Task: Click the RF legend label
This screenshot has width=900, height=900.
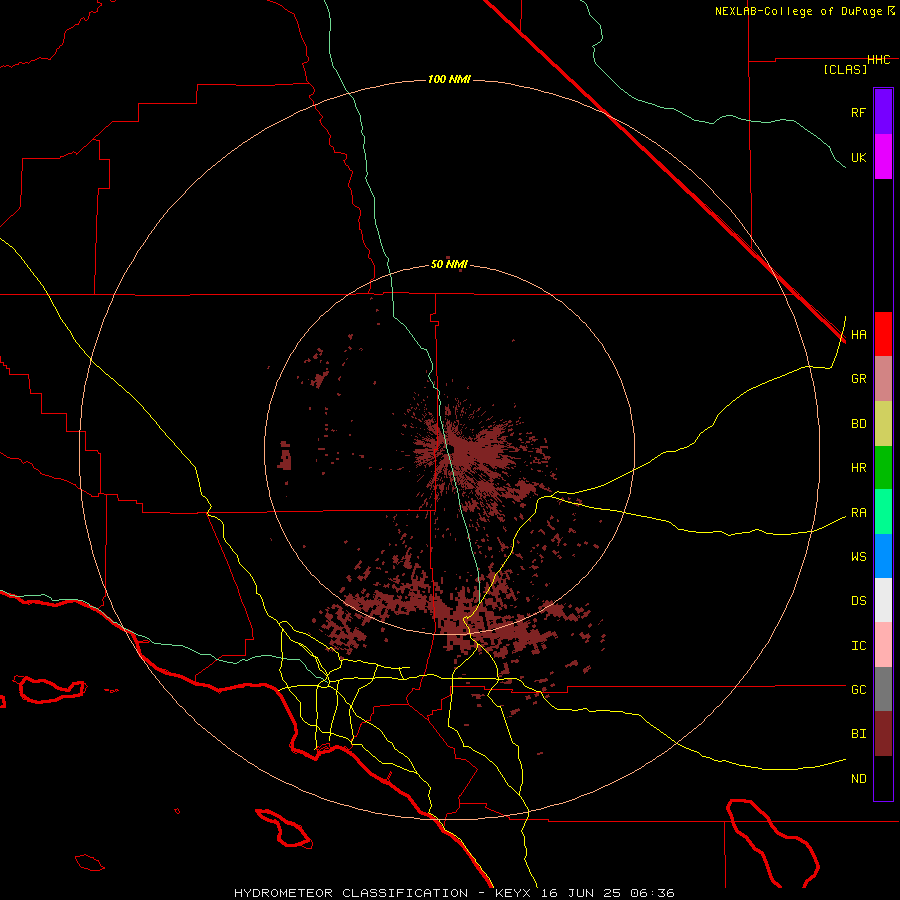Action: coord(858,112)
